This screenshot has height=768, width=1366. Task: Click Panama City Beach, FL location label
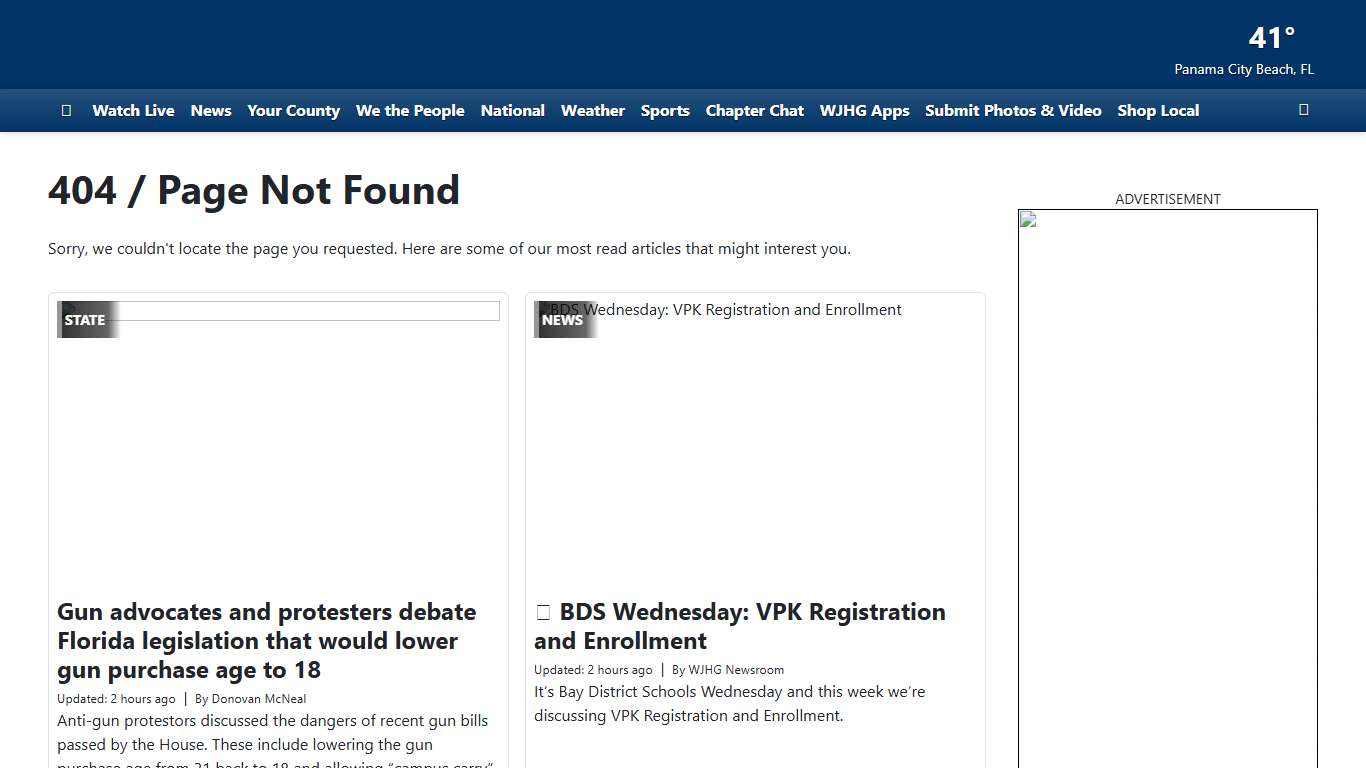[x=1244, y=69]
